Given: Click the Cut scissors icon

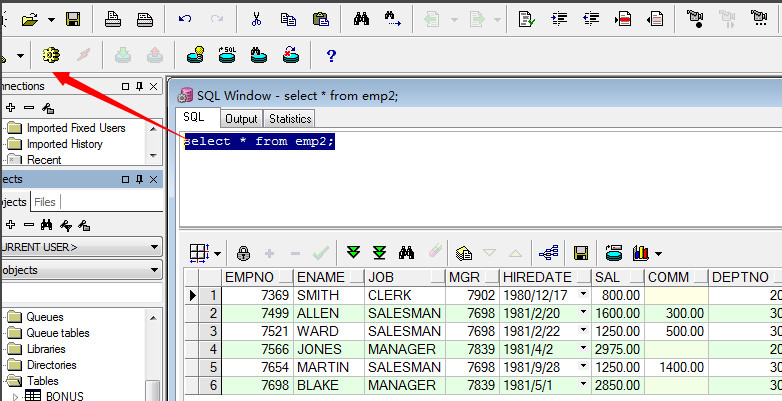Looking at the screenshot, I should 257,18.
